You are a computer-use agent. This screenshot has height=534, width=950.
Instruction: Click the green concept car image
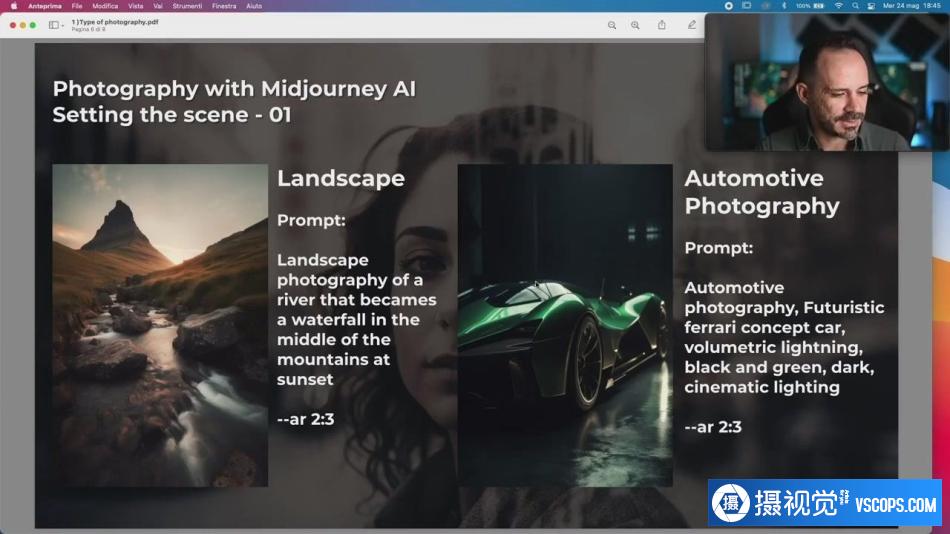[x=565, y=325]
